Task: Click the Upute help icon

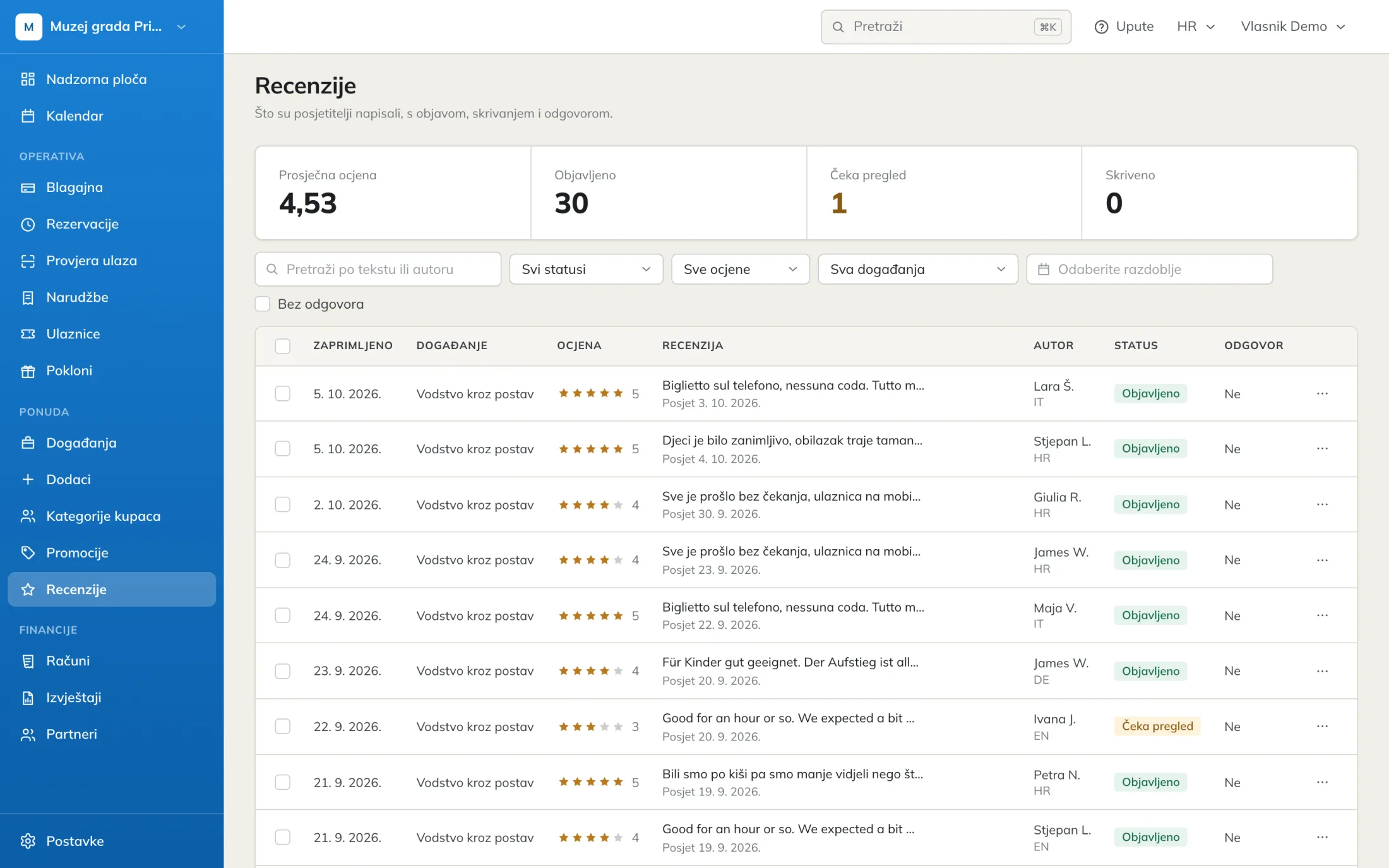Action: point(1101,27)
